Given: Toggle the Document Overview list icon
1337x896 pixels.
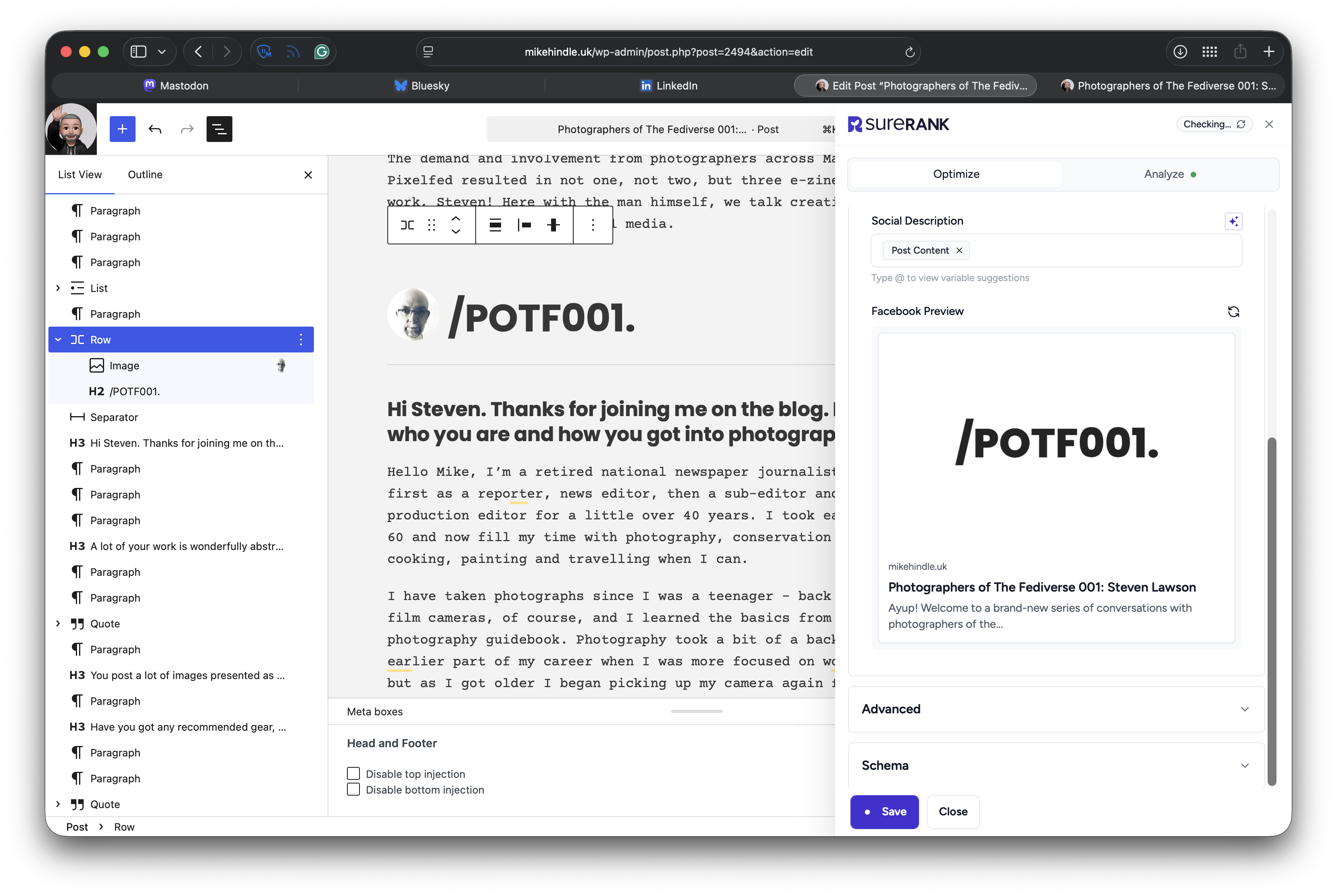Looking at the screenshot, I should pyautogui.click(x=219, y=129).
